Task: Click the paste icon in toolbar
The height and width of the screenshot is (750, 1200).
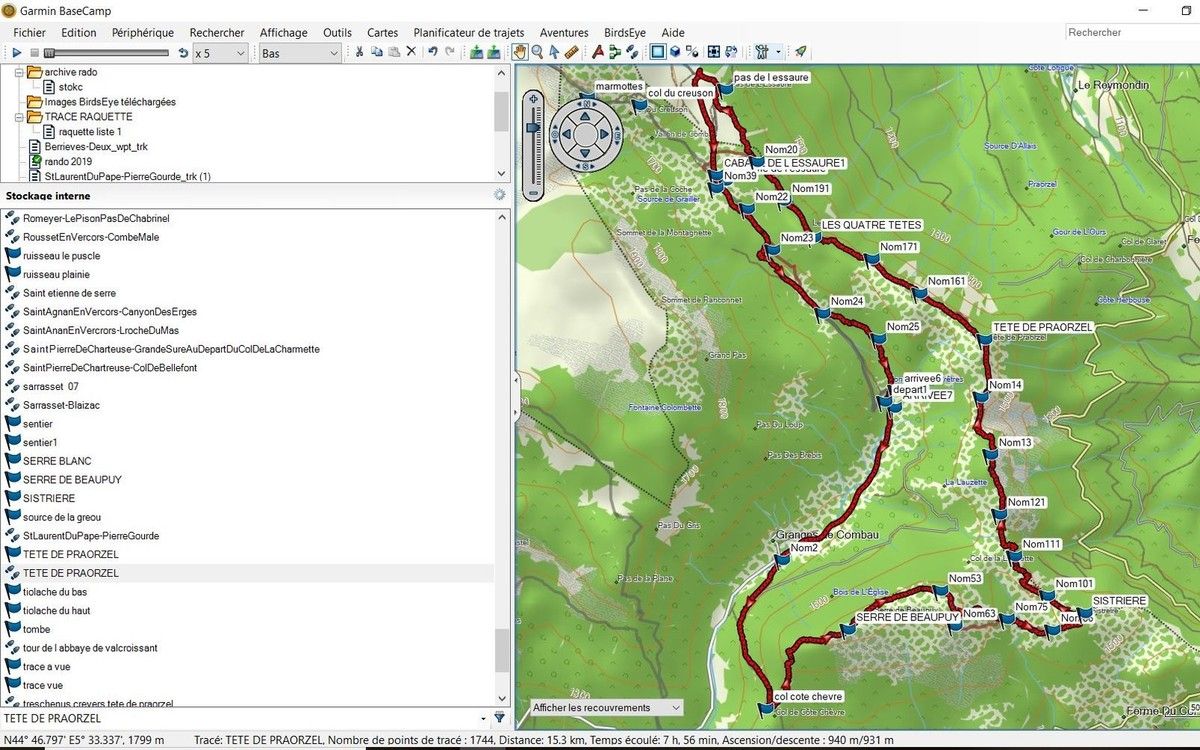Action: pyautogui.click(x=394, y=52)
